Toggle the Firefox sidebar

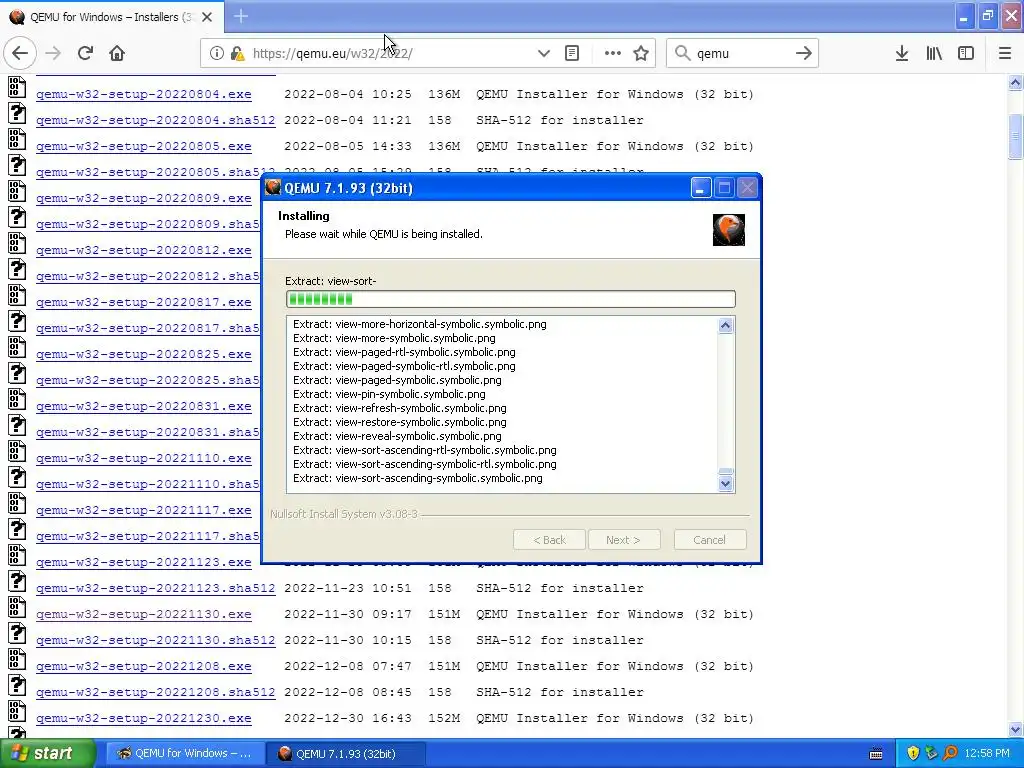click(x=966, y=54)
